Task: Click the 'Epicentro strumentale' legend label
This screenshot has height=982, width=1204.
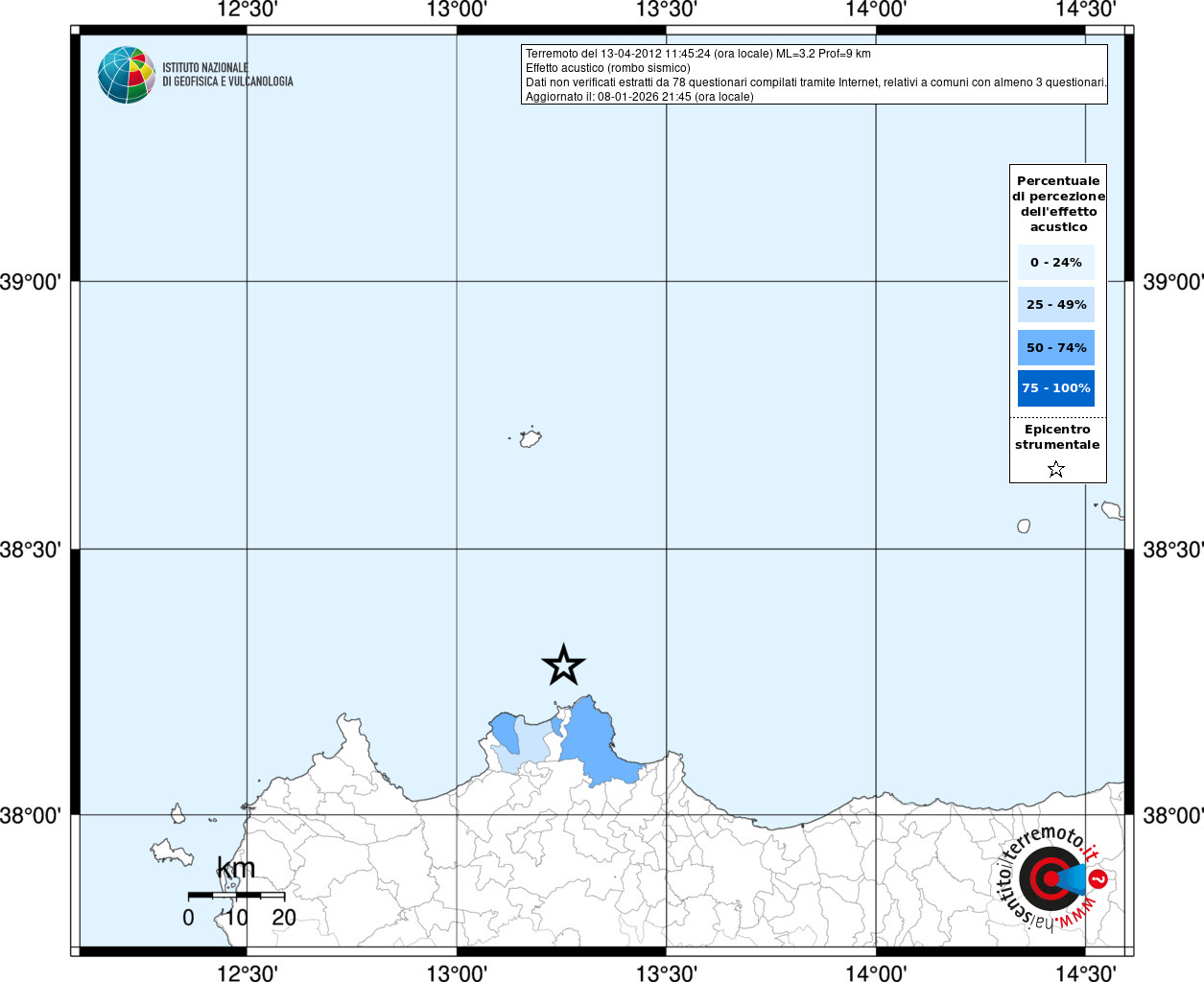Action: [x=1057, y=437]
